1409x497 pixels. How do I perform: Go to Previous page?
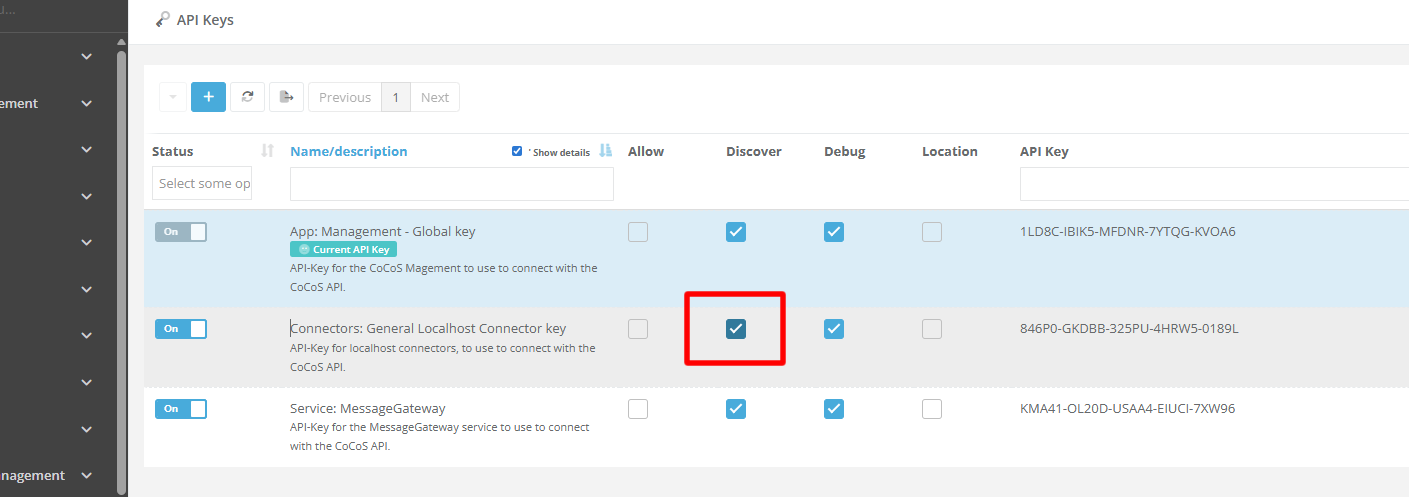pyautogui.click(x=345, y=97)
